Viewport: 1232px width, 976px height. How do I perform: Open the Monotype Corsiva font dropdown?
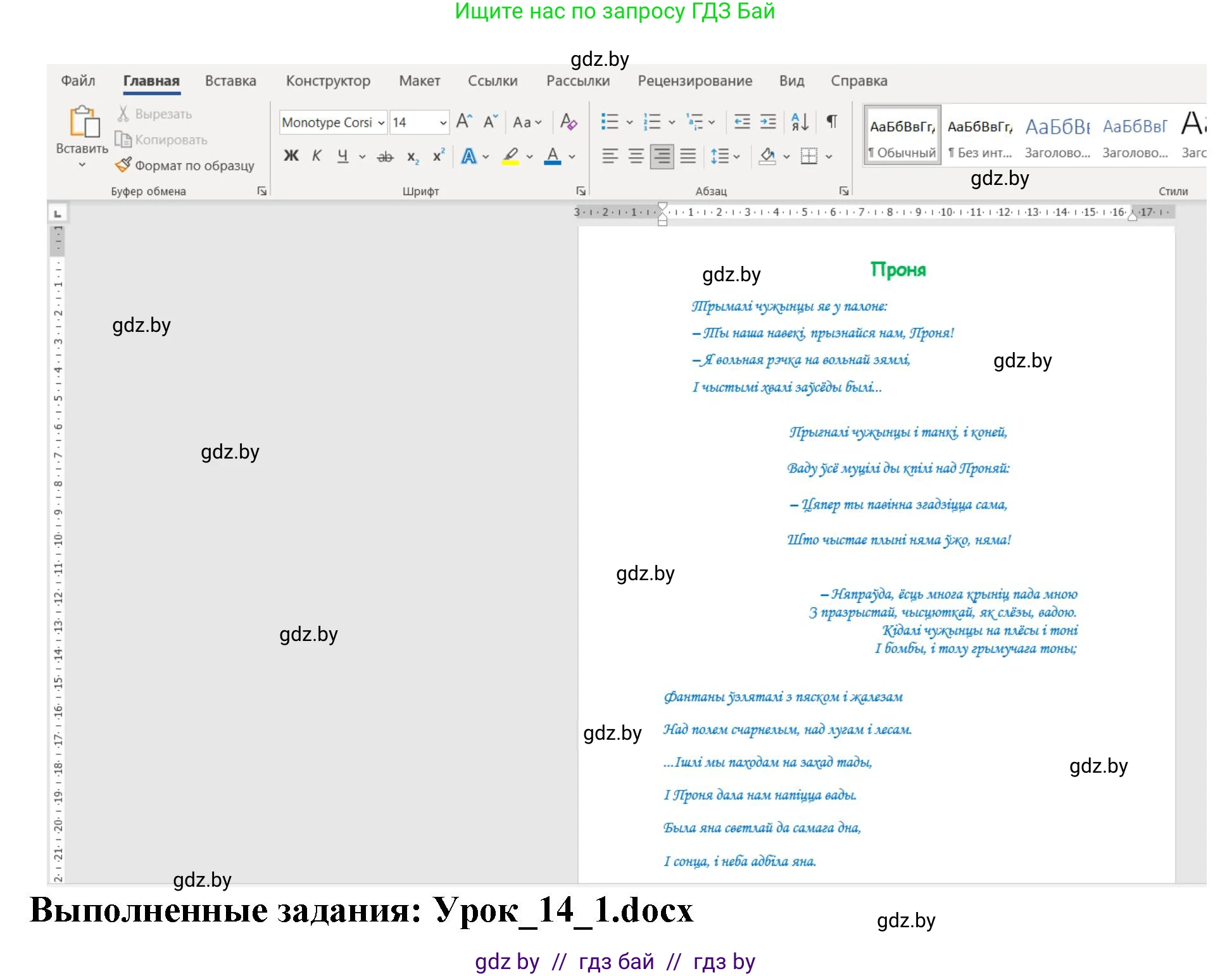(x=381, y=122)
